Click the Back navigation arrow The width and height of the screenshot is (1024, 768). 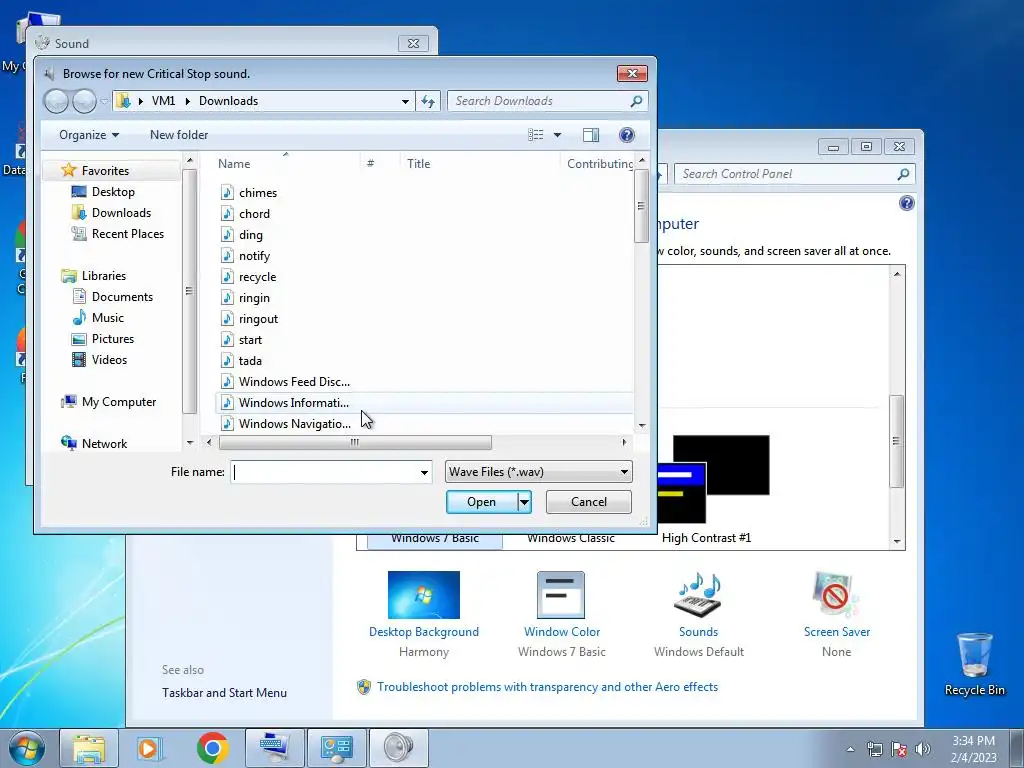tap(56, 101)
